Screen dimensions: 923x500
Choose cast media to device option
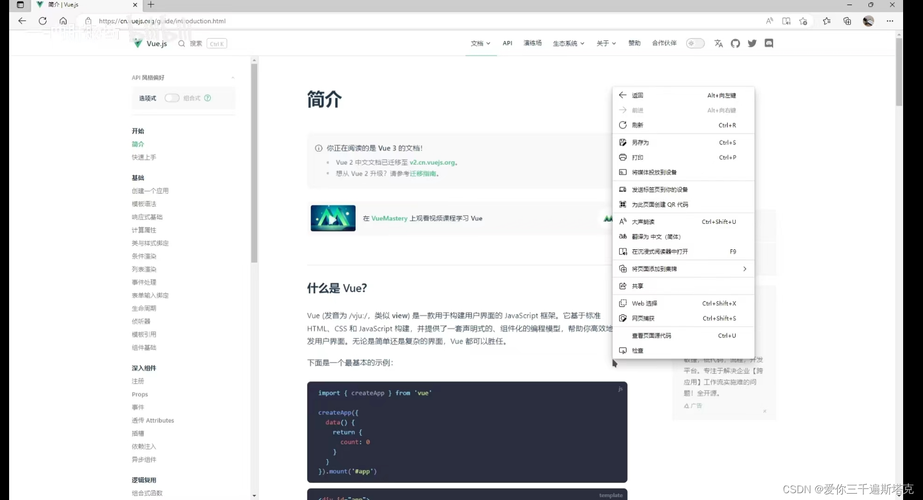[683, 173]
